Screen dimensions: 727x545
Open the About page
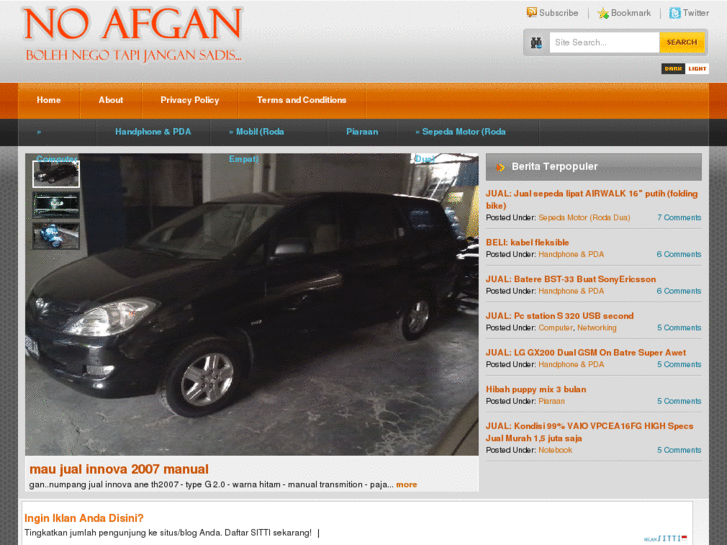tap(111, 100)
